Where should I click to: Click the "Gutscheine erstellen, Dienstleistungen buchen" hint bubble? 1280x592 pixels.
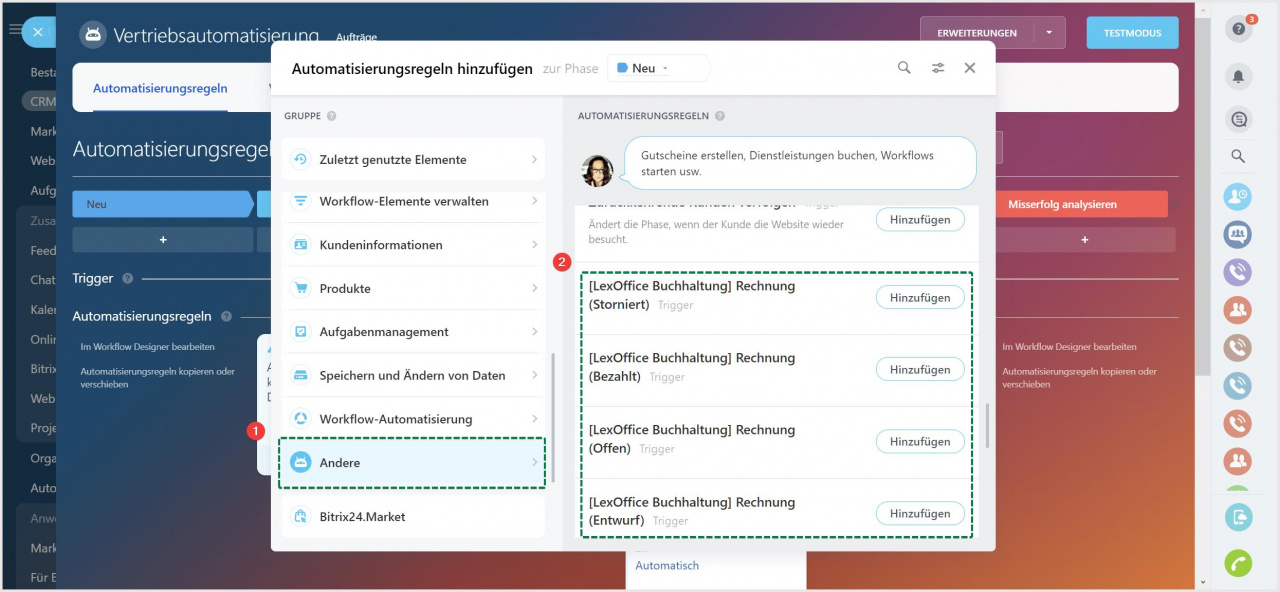click(800, 163)
